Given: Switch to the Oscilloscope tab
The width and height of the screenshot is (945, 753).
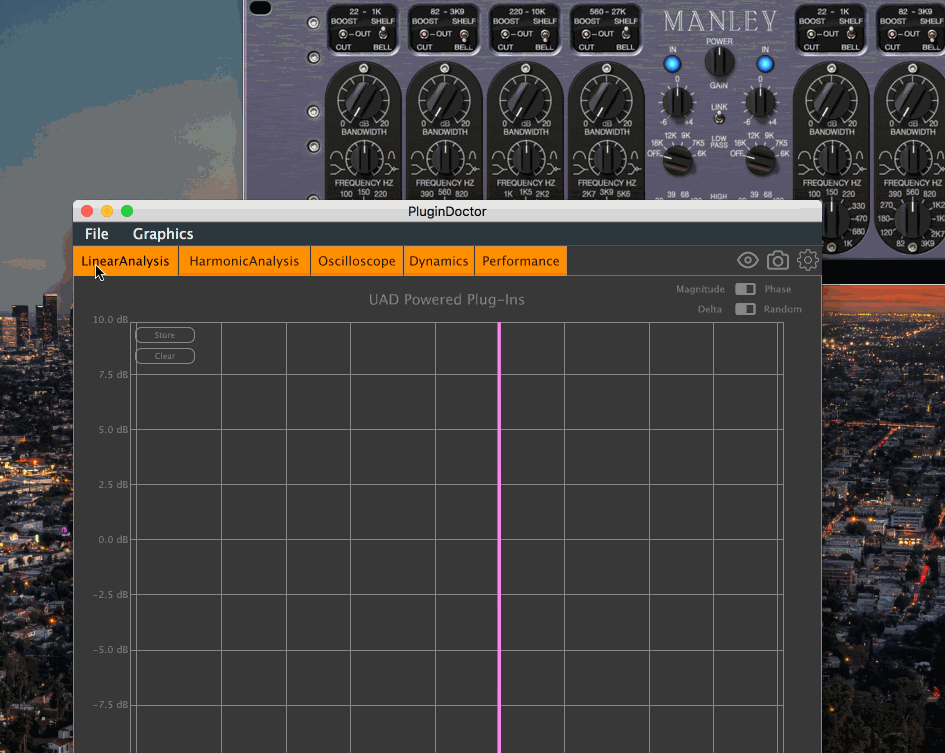Looking at the screenshot, I should [x=356, y=261].
